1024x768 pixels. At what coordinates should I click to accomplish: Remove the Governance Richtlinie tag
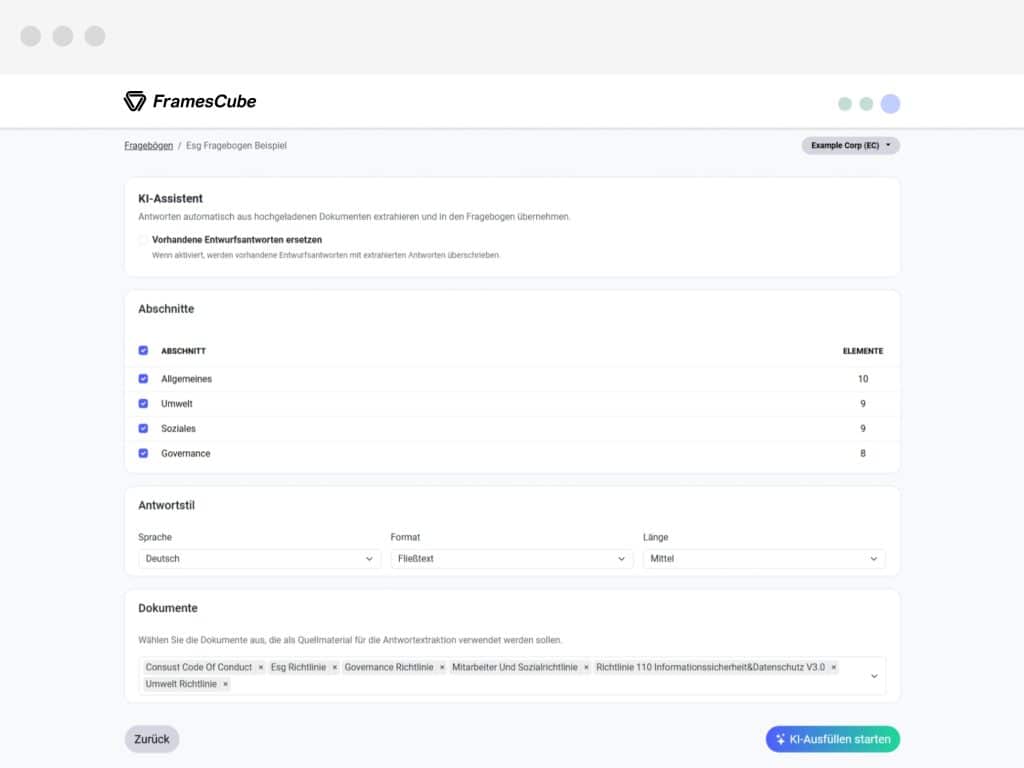pos(442,667)
